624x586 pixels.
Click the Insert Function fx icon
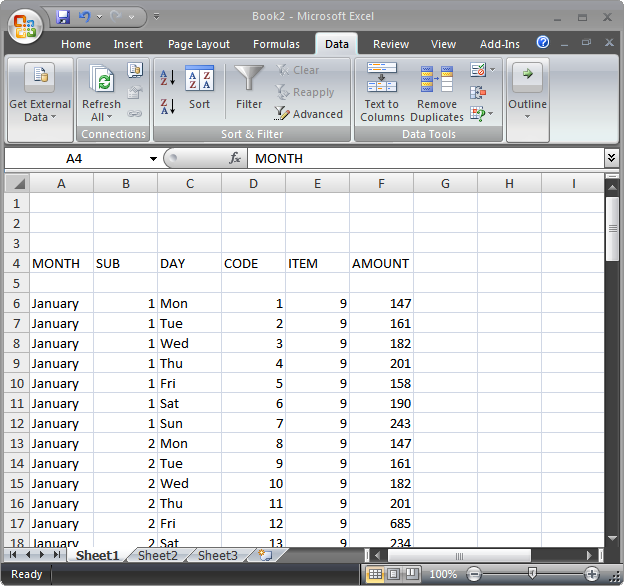pos(235,158)
